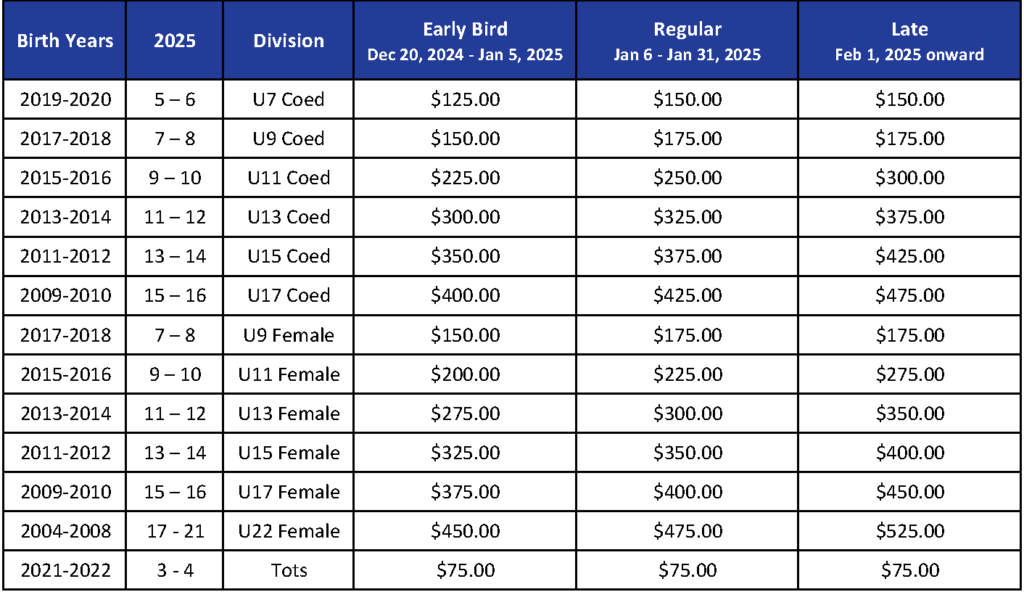Screen dimensions: 1024x592
Task: Click the 2004-2008 birth years cell
Action: [x=65, y=531]
